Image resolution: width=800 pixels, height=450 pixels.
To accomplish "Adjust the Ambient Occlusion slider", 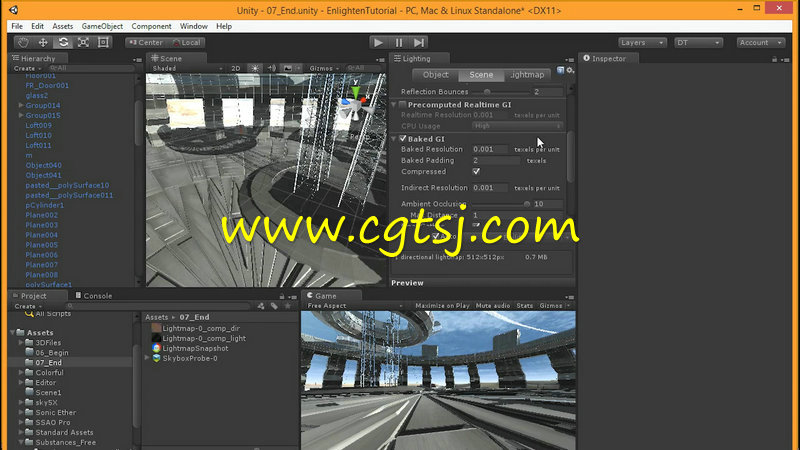I will click(501, 204).
